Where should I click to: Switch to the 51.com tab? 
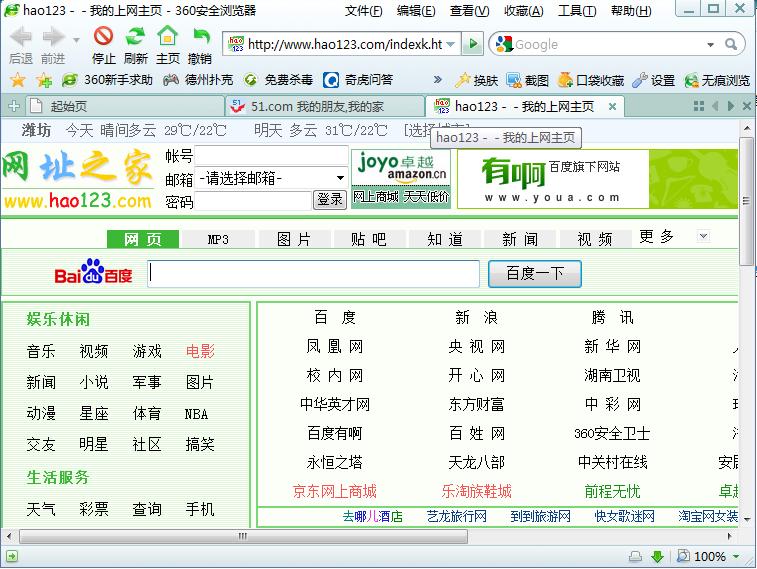pyautogui.click(x=325, y=106)
